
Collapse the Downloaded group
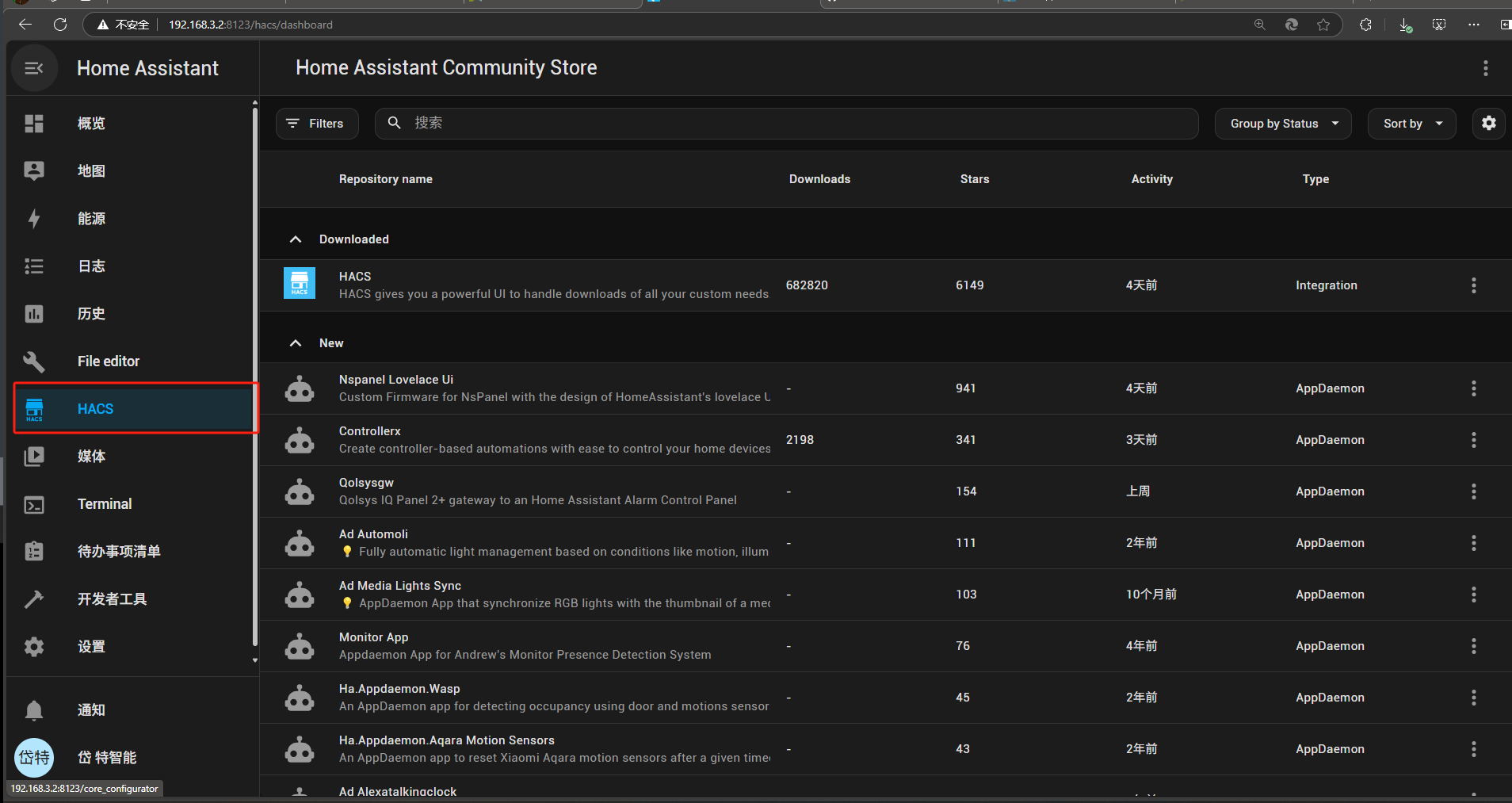click(296, 239)
